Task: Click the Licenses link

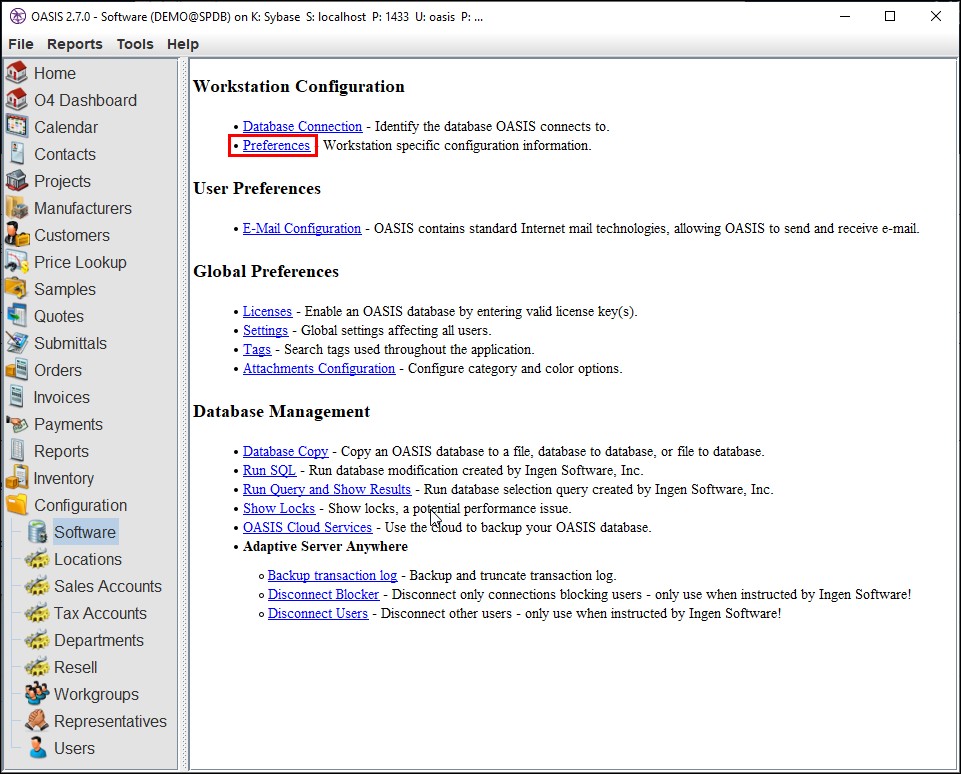Action: (x=267, y=311)
